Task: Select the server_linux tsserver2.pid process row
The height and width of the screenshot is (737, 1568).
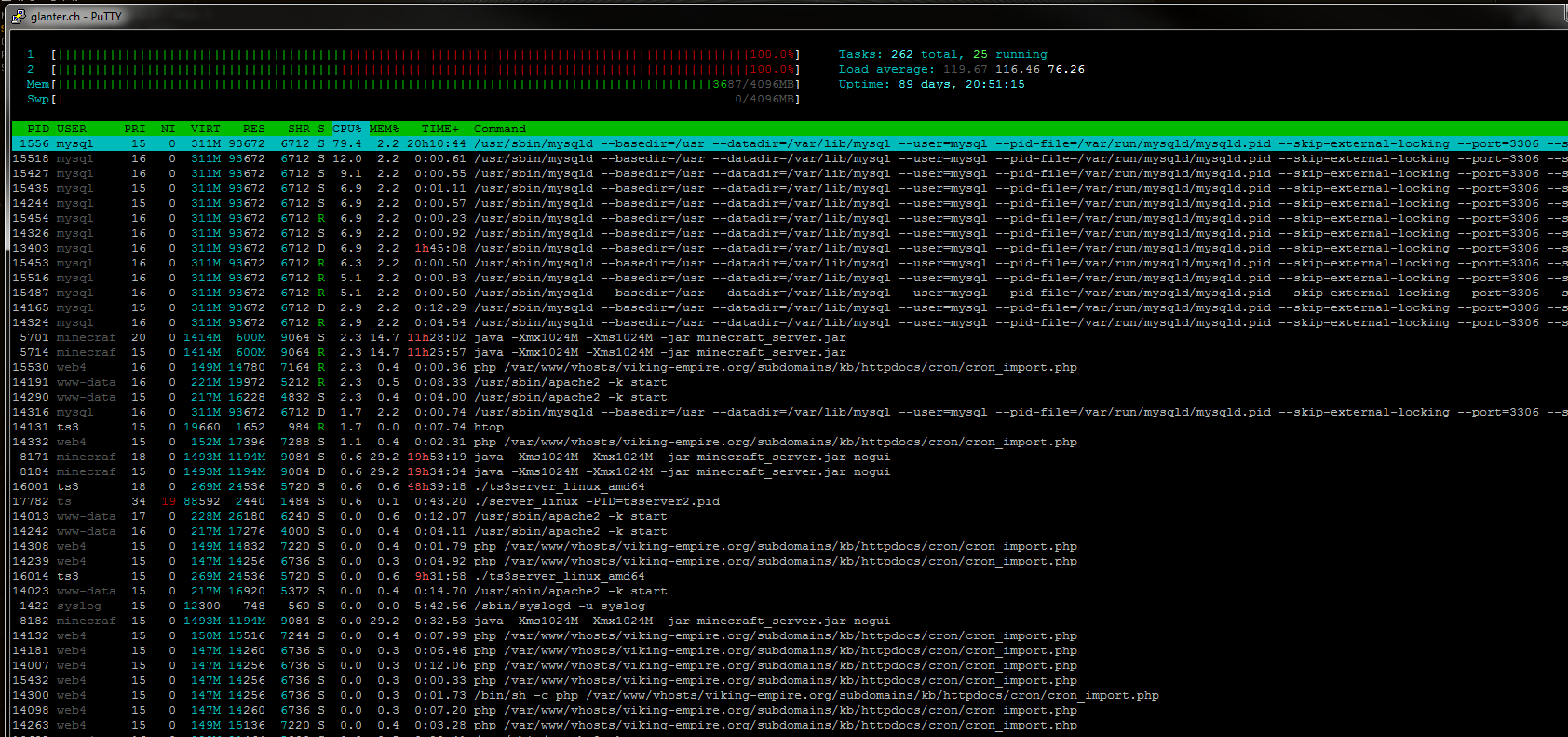Action: point(372,501)
